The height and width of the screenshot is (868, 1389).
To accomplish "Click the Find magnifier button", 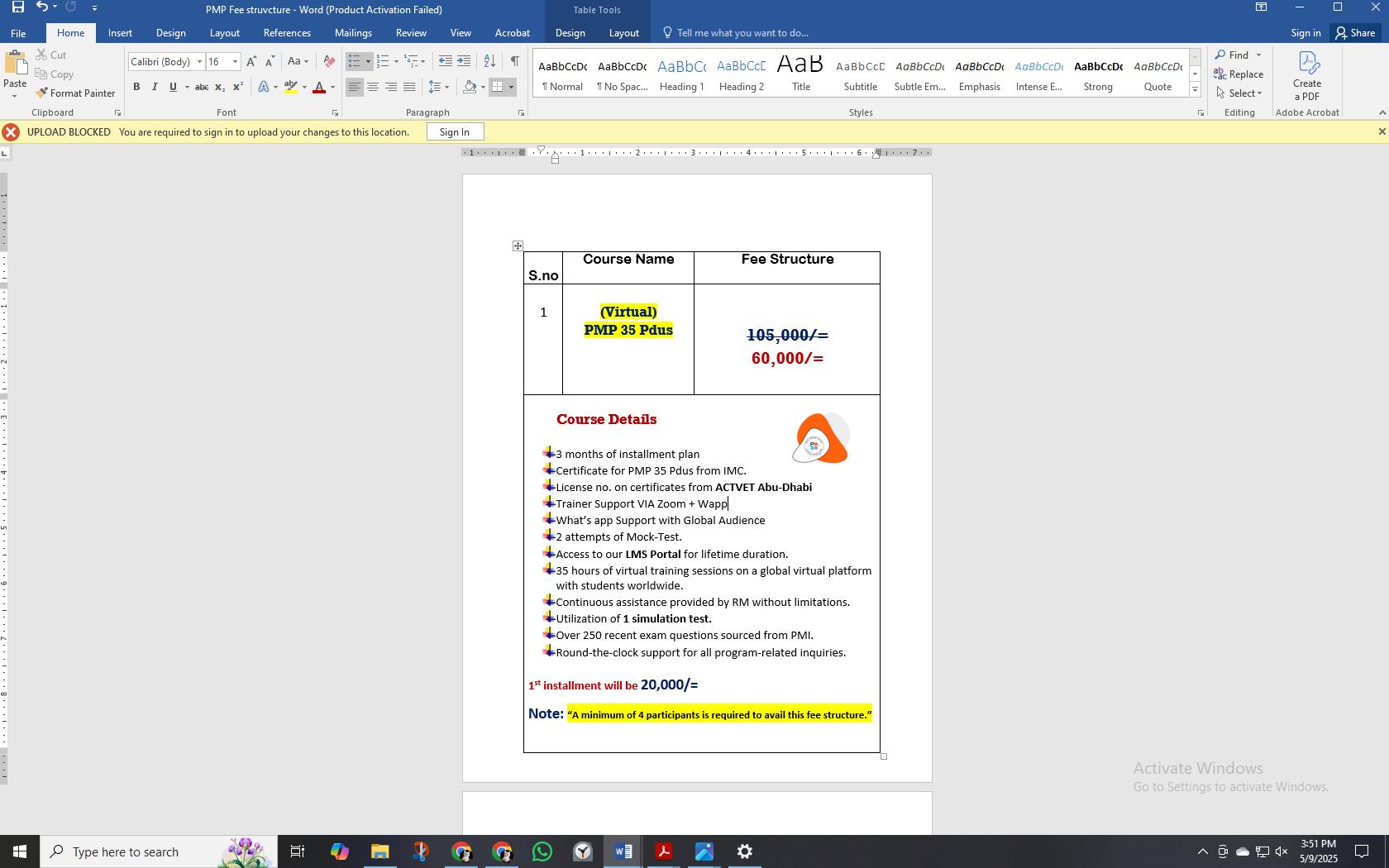I will 1232,55.
